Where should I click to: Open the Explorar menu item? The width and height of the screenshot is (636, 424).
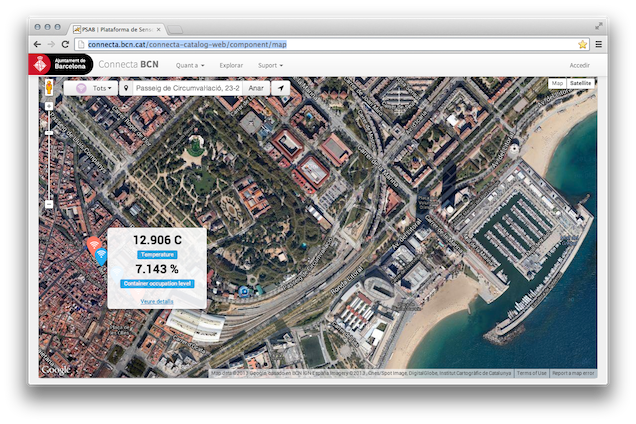(x=231, y=65)
